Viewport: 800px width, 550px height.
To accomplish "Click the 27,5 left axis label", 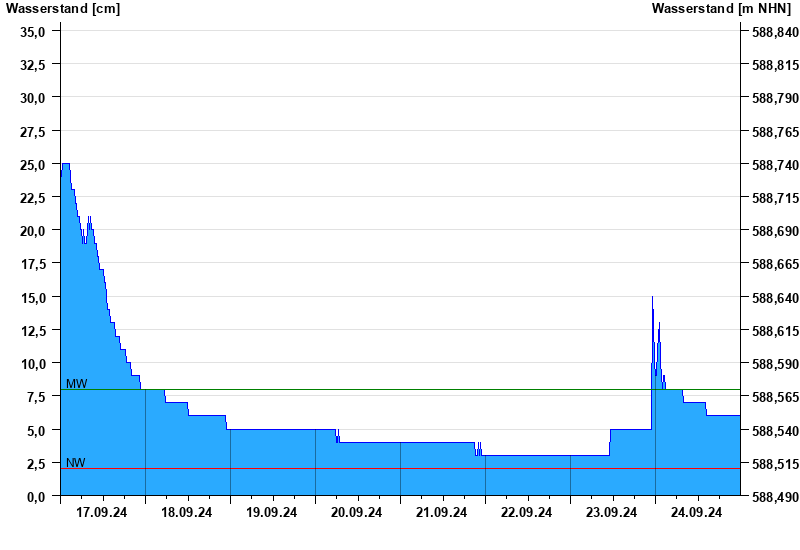I will [33, 132].
